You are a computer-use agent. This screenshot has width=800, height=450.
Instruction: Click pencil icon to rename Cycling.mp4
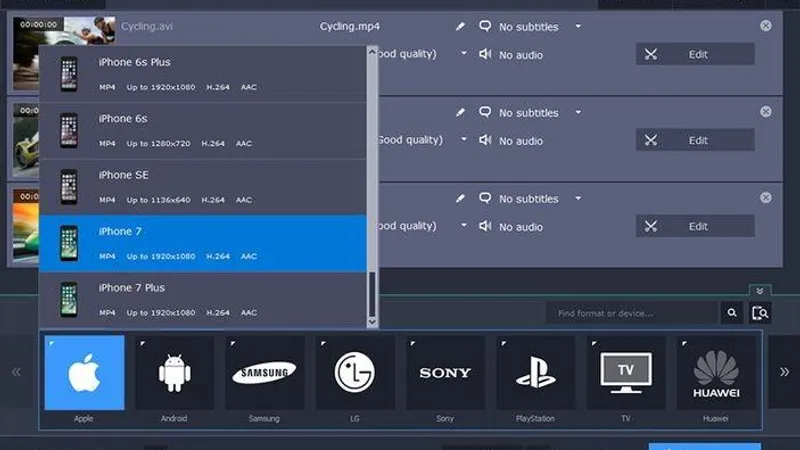point(460,27)
